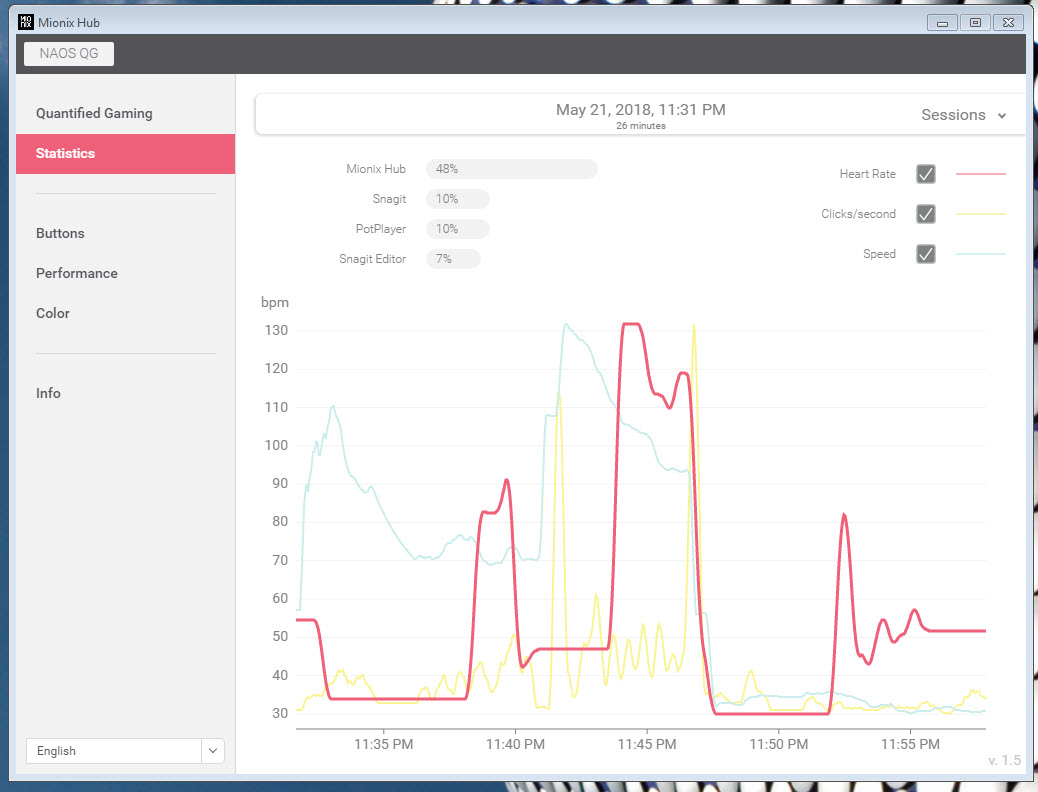Screen dimensions: 1038x792
Task: Minimize the Mionix Hub window
Action: coord(942,23)
